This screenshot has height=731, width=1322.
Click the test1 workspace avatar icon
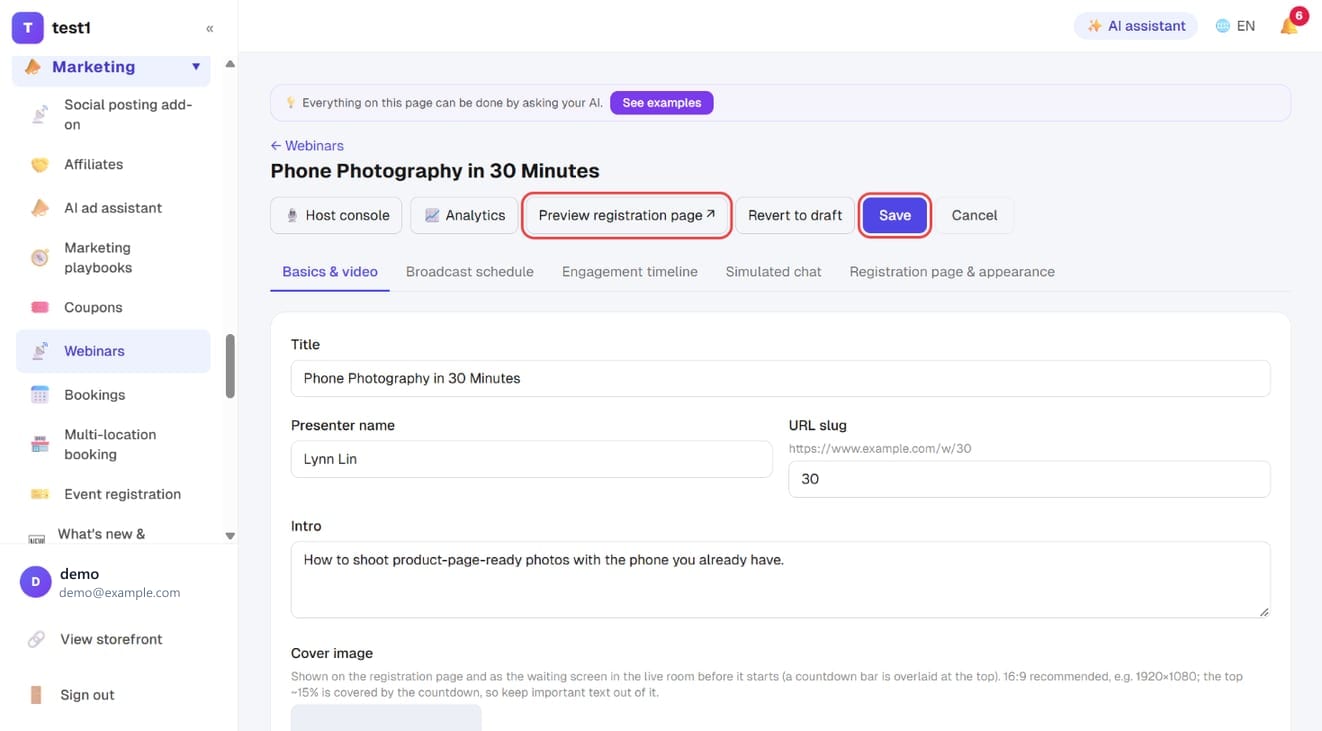(27, 28)
